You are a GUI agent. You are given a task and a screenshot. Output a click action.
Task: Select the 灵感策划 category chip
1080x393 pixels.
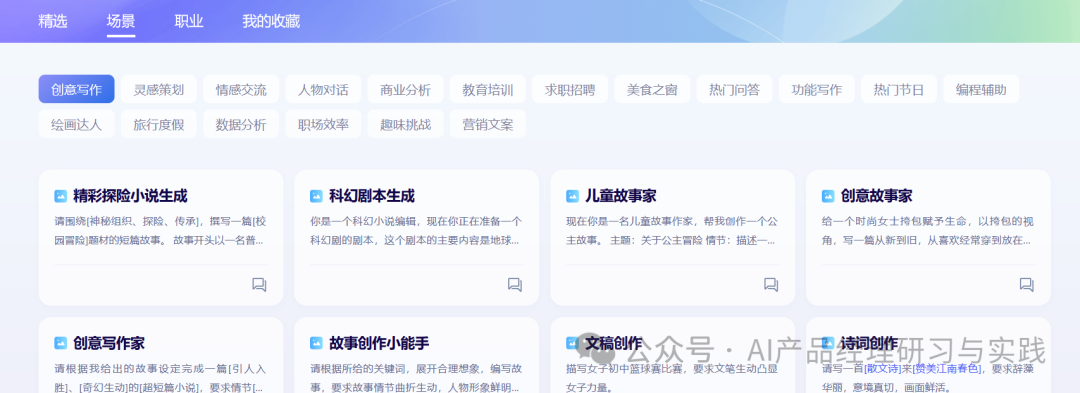click(158, 89)
